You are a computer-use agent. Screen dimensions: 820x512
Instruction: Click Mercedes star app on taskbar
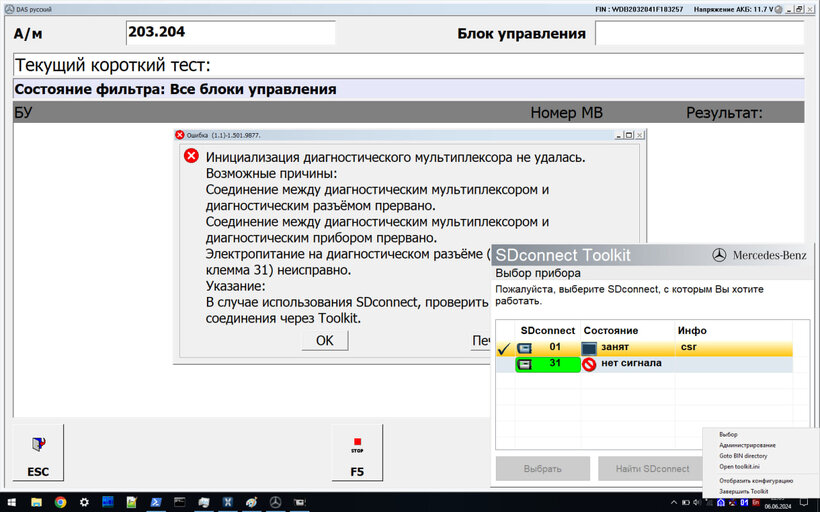tap(276, 503)
